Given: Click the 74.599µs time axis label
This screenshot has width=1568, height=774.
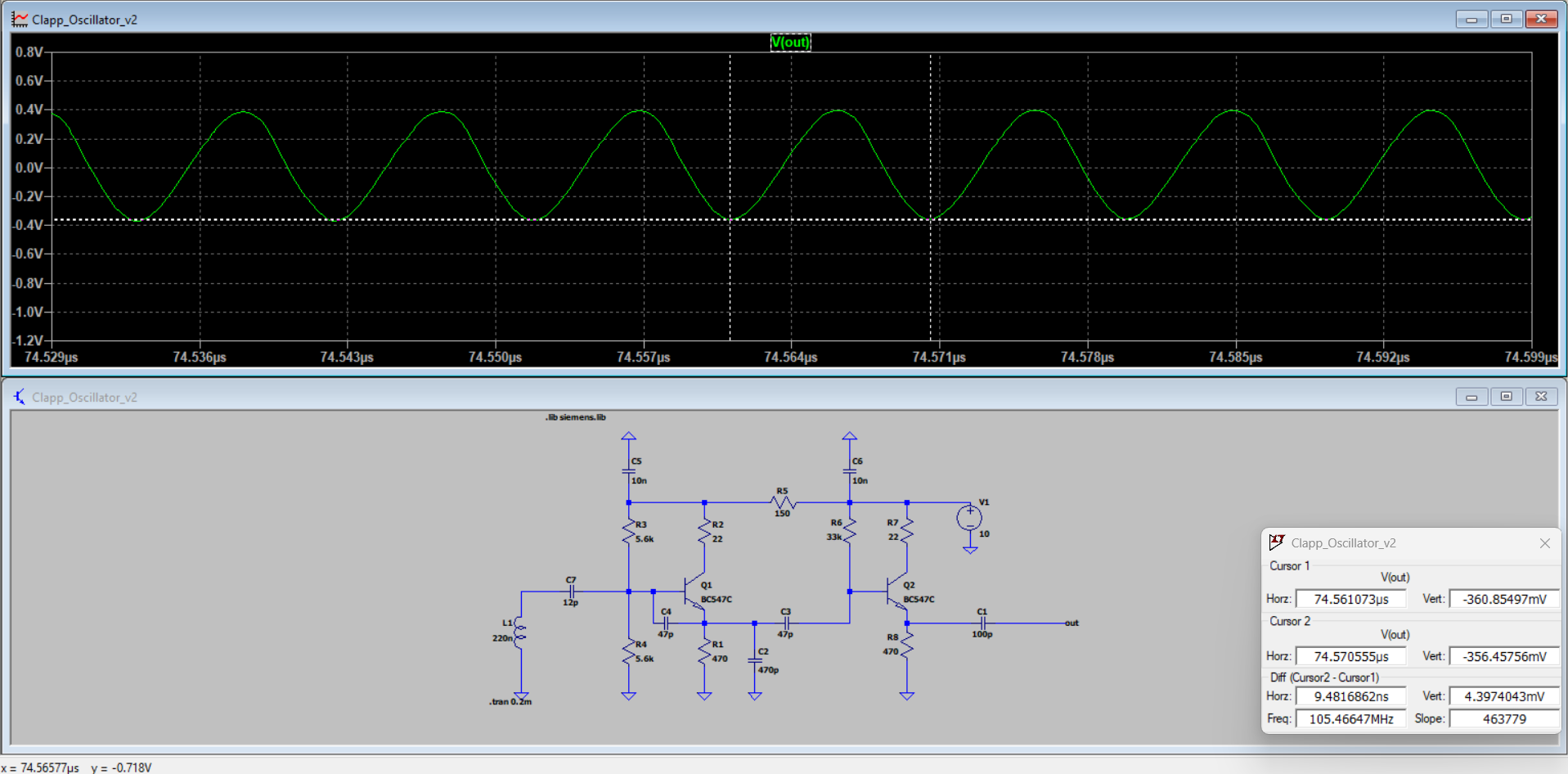Looking at the screenshot, I should tap(1531, 358).
